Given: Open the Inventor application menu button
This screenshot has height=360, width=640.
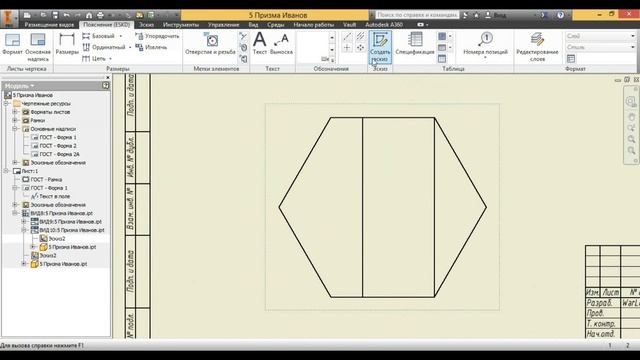Looking at the screenshot, I should (9, 18).
